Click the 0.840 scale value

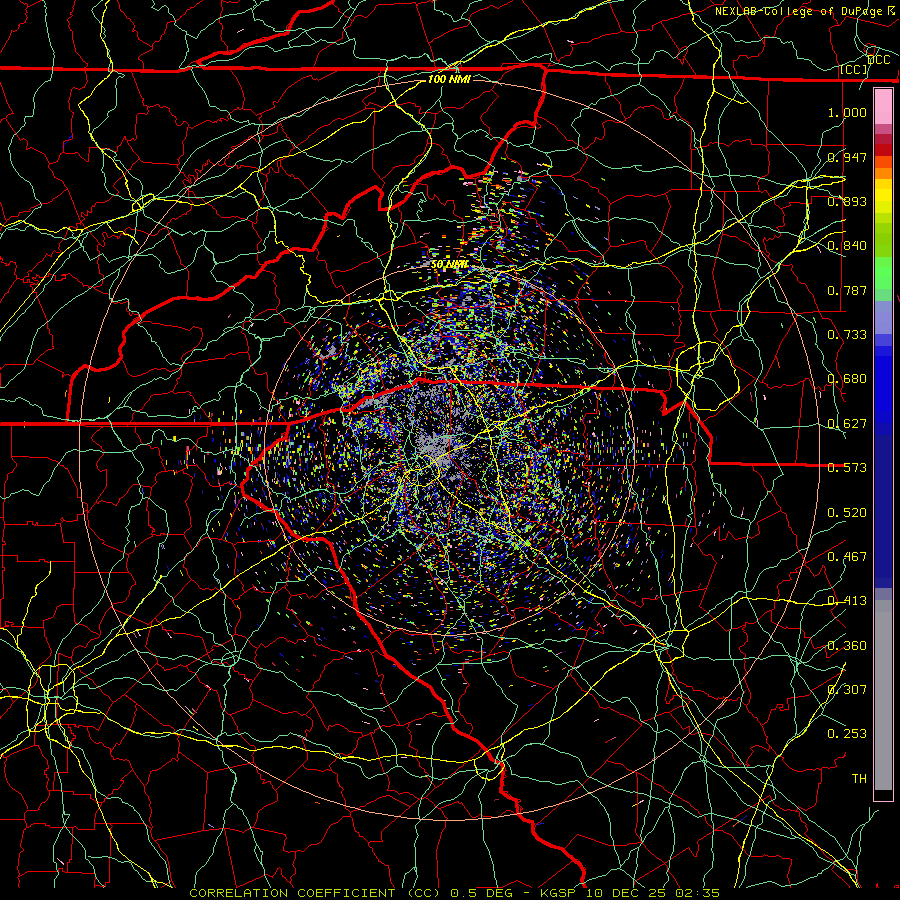click(847, 246)
